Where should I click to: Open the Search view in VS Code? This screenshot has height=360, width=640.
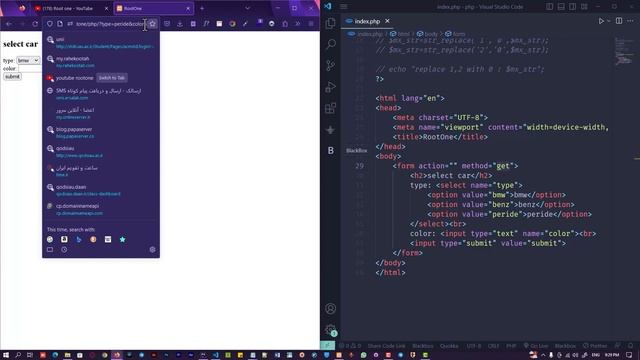coord(331,44)
